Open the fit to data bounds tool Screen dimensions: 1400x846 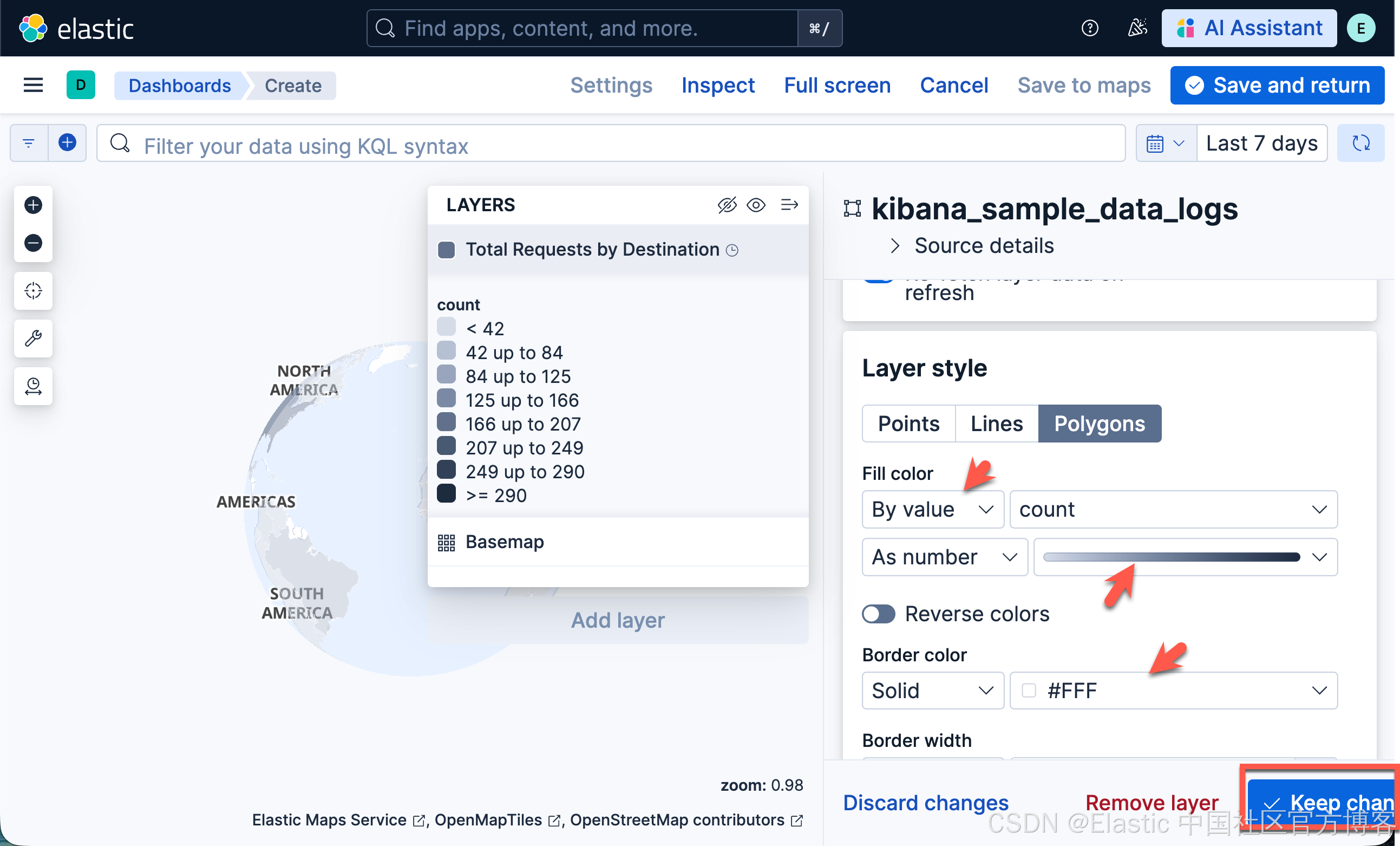33,290
